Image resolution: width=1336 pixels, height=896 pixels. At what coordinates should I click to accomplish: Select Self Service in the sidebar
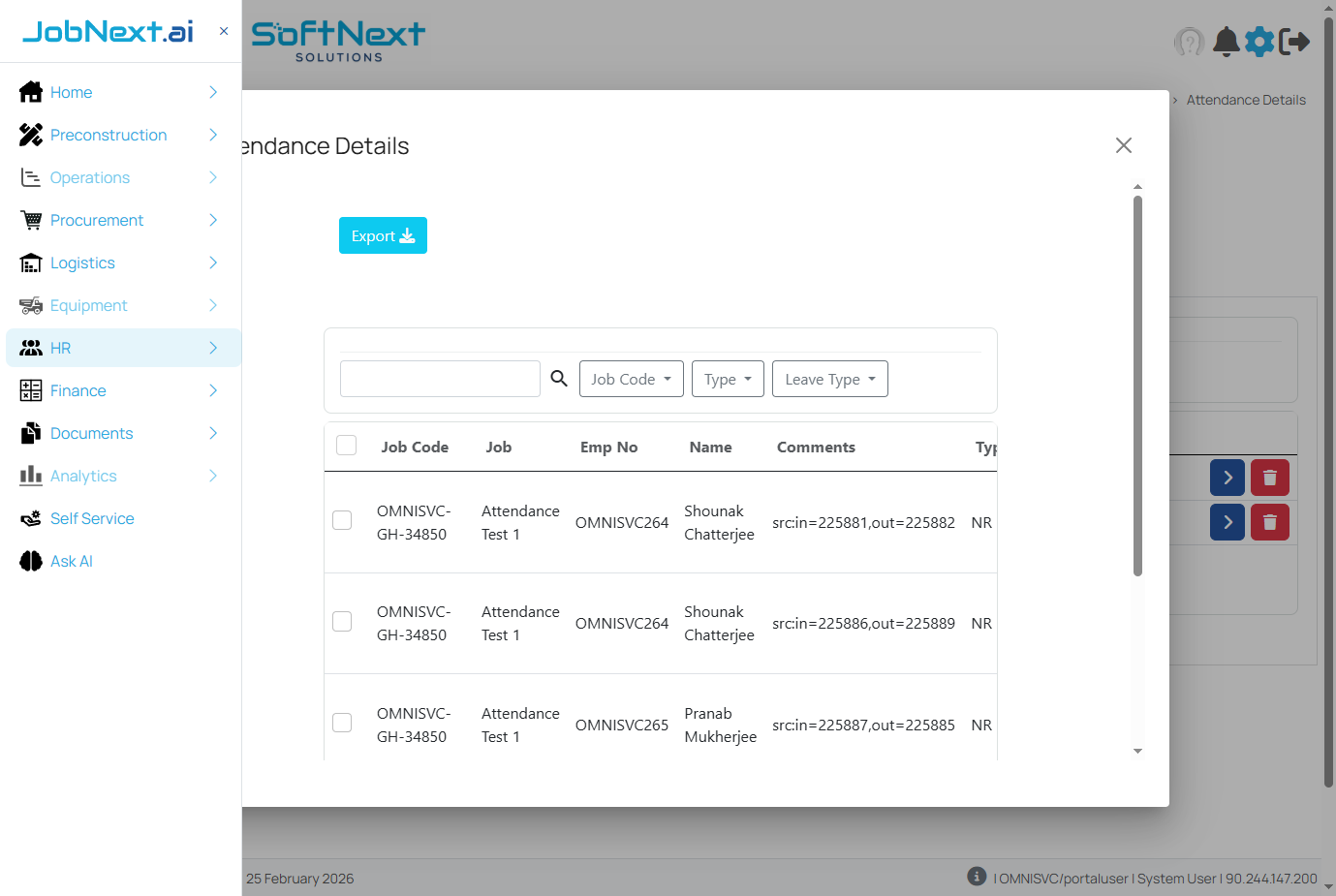[92, 518]
